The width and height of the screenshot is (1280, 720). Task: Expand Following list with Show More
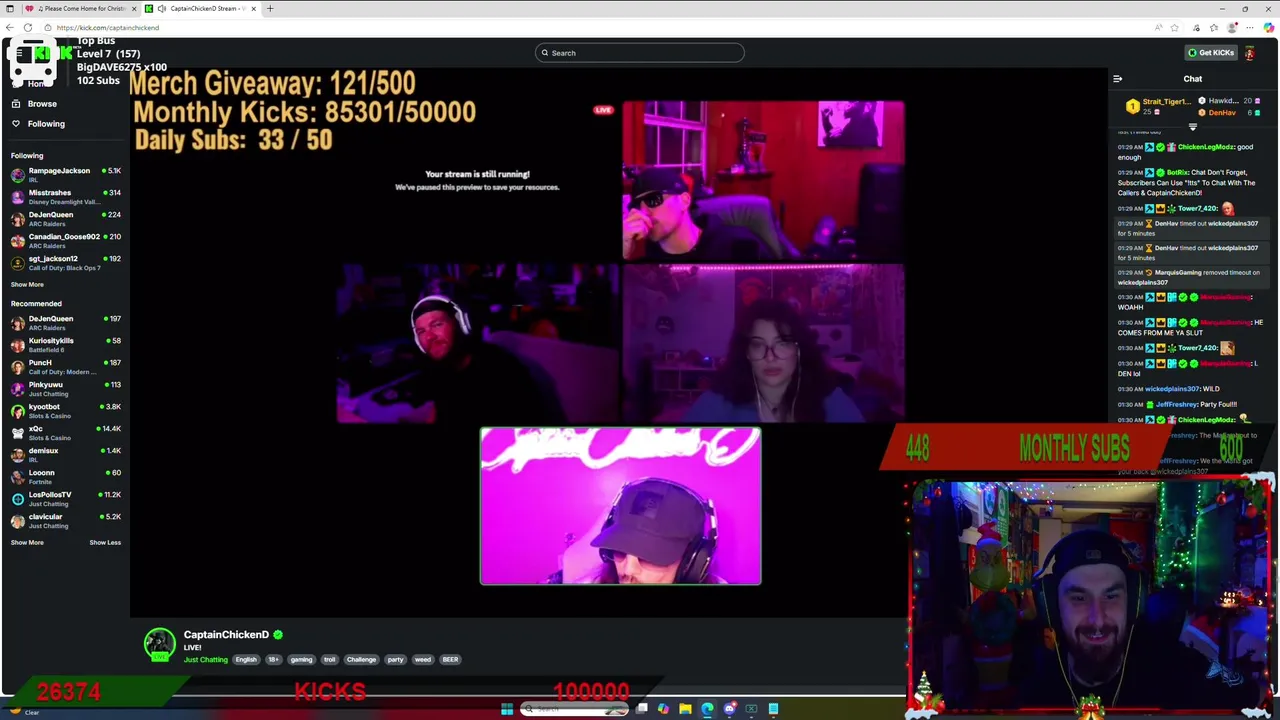[27, 284]
